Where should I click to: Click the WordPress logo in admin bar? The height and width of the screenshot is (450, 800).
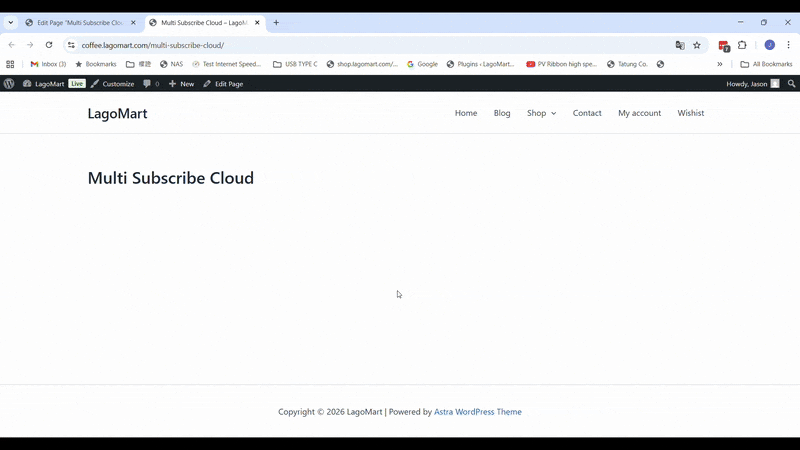pos(9,84)
